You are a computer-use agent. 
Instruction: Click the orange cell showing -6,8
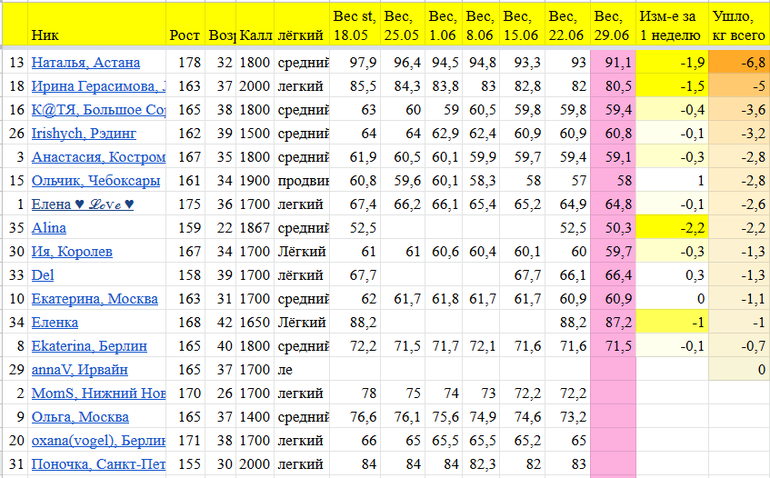[x=738, y=63]
